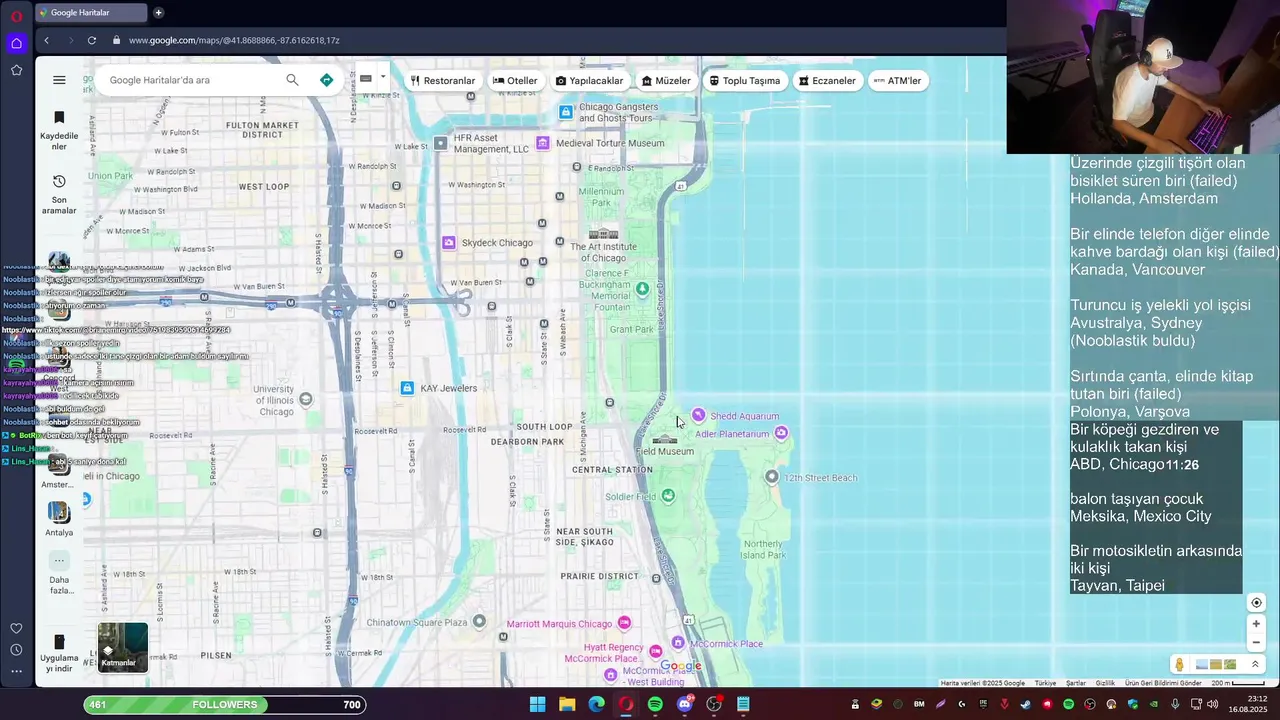
Task: Click The Art Institute of Chicago marker
Action: [x=603, y=234]
